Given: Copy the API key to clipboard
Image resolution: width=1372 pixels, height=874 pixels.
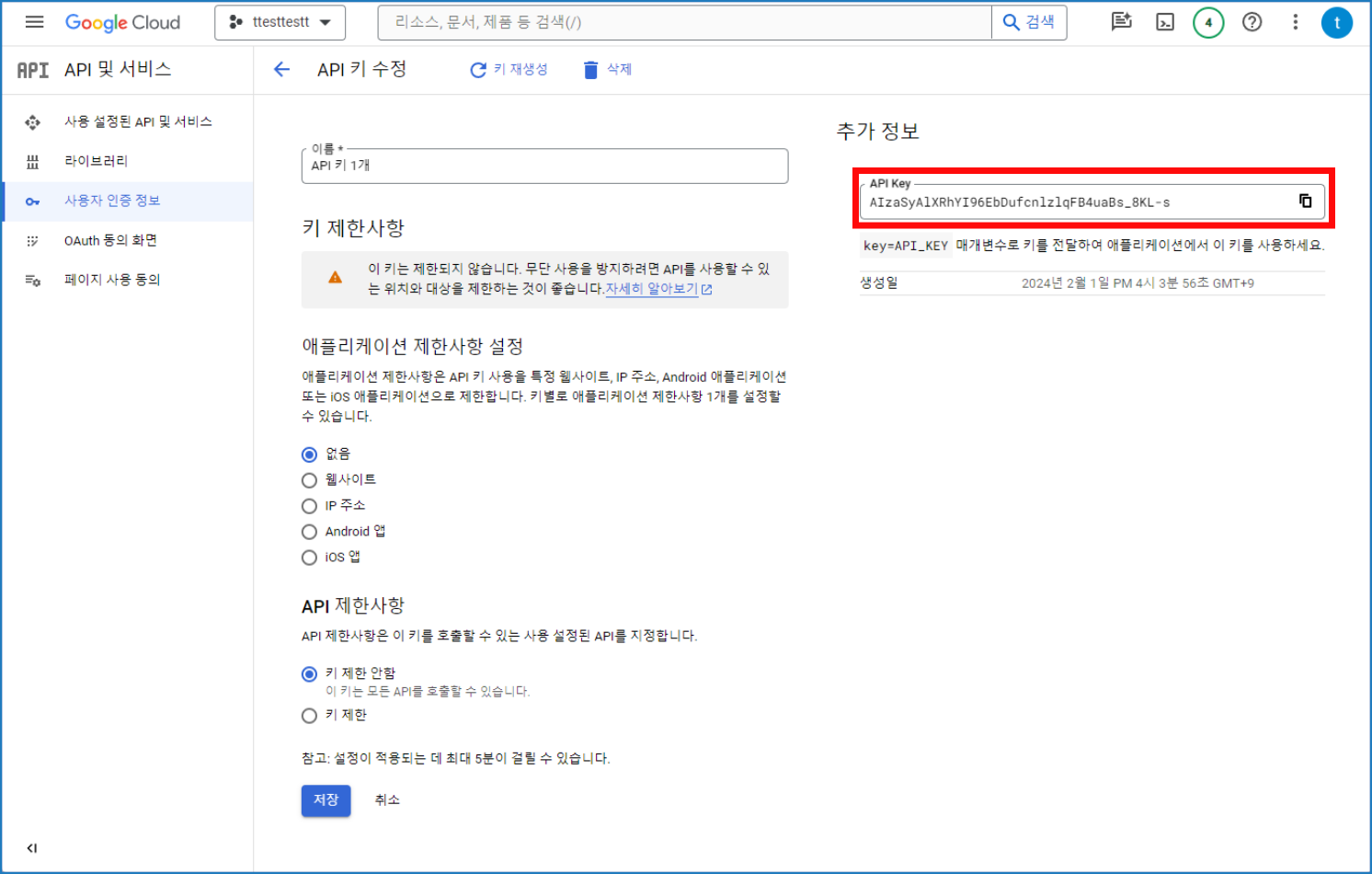Looking at the screenshot, I should [1305, 201].
